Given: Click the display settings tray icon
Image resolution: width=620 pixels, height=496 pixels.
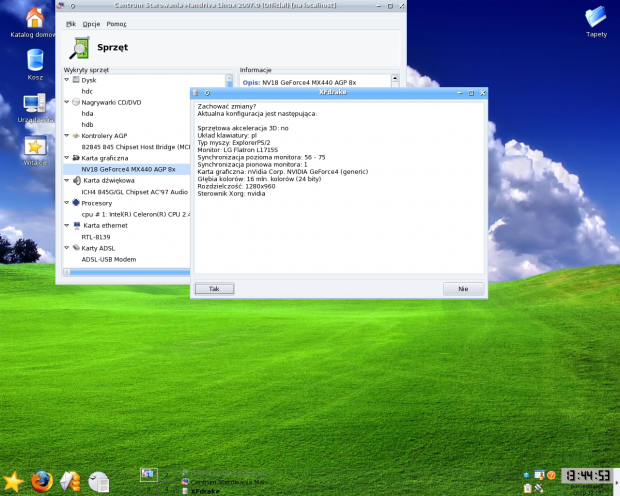Looking at the screenshot, I should coord(539,475).
